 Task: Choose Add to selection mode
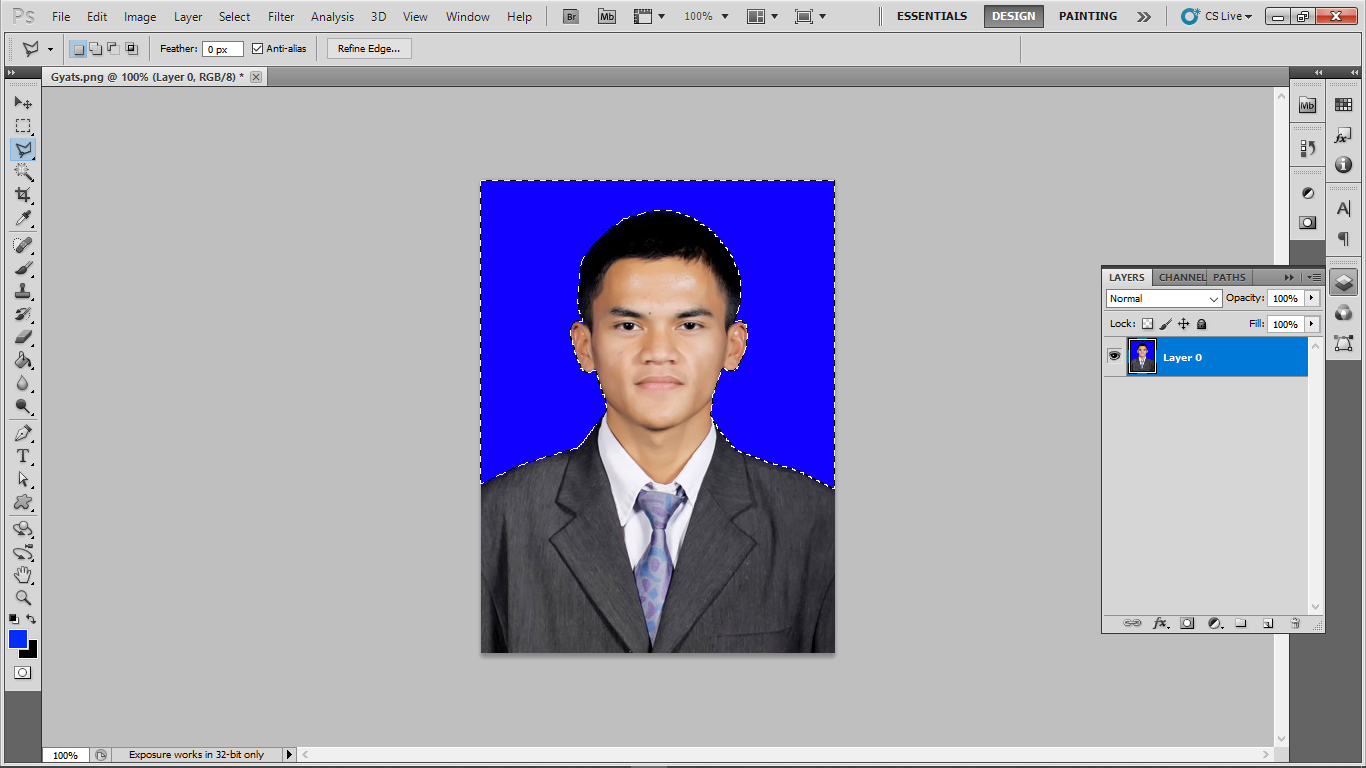click(95, 48)
